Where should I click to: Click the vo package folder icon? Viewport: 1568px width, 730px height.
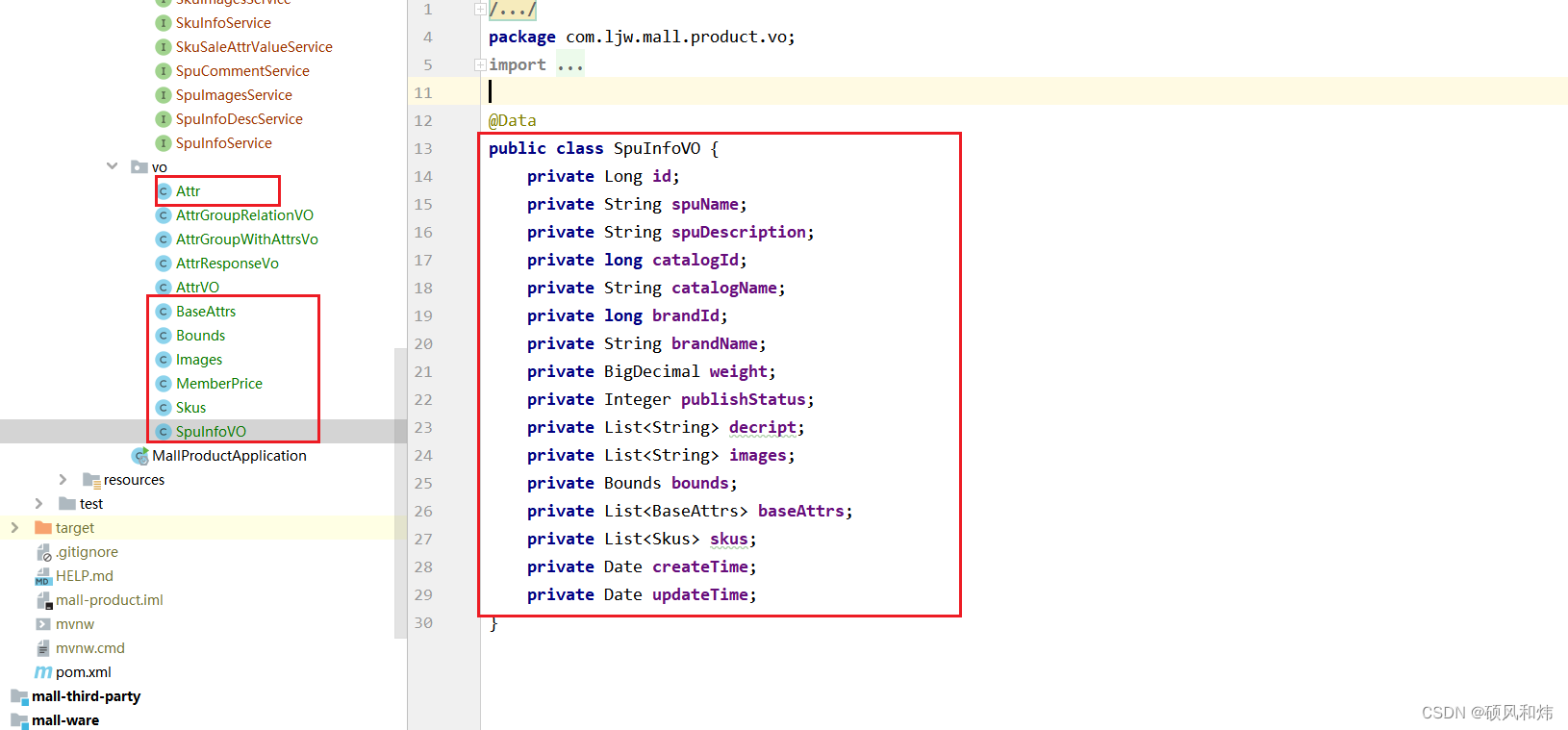[x=139, y=167]
